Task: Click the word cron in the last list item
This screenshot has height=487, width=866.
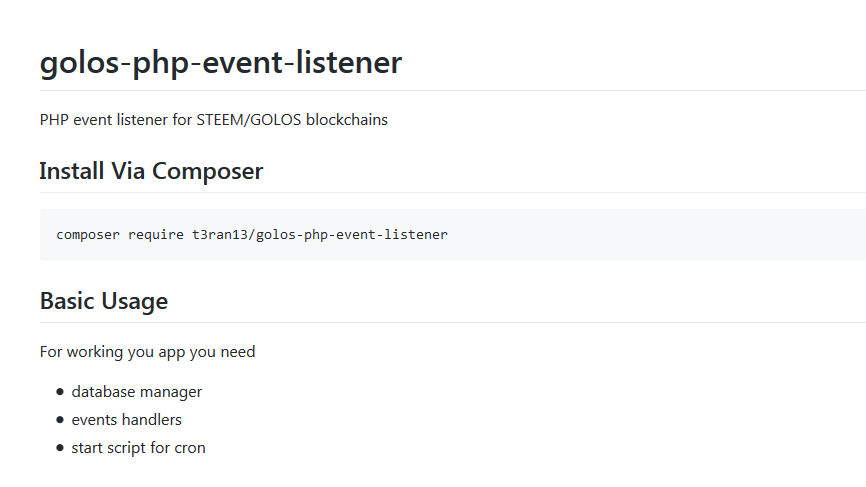Action: click(190, 448)
